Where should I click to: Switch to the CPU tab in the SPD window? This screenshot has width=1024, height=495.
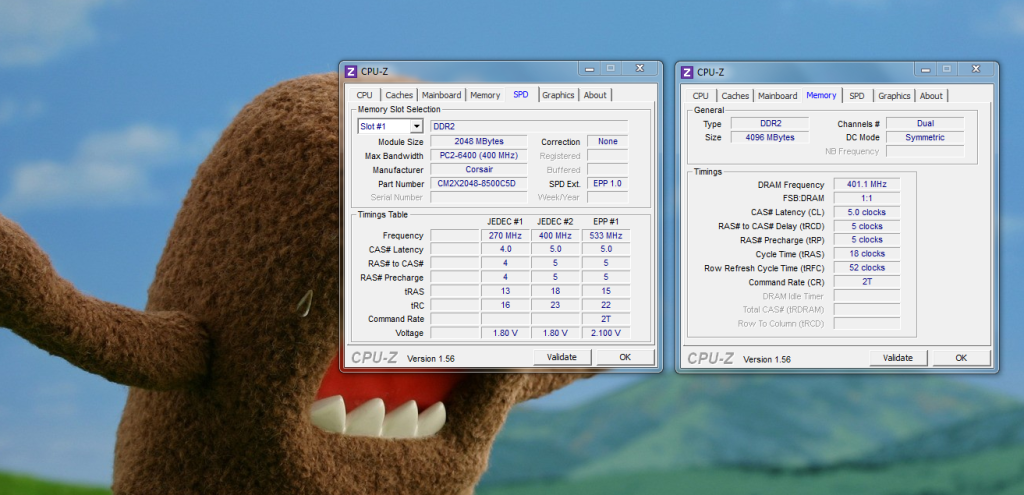click(364, 95)
